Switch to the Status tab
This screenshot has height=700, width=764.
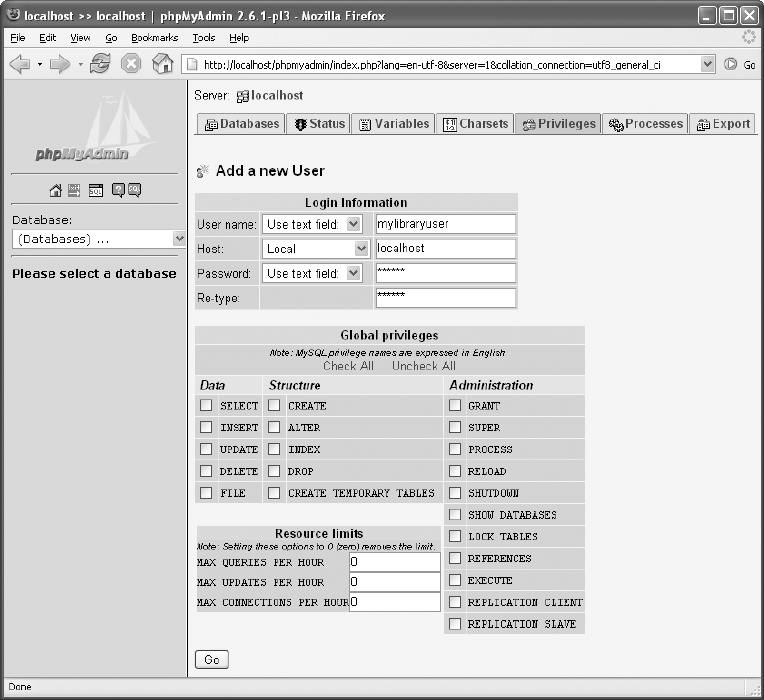(319, 124)
